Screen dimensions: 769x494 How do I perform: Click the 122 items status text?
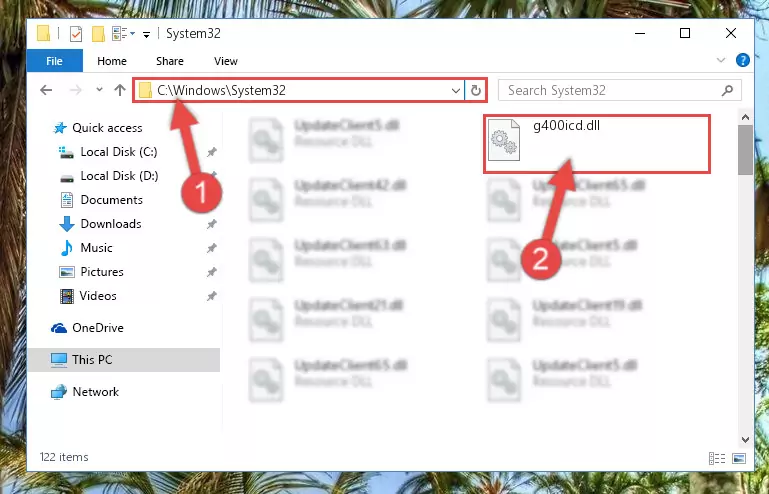(64, 457)
